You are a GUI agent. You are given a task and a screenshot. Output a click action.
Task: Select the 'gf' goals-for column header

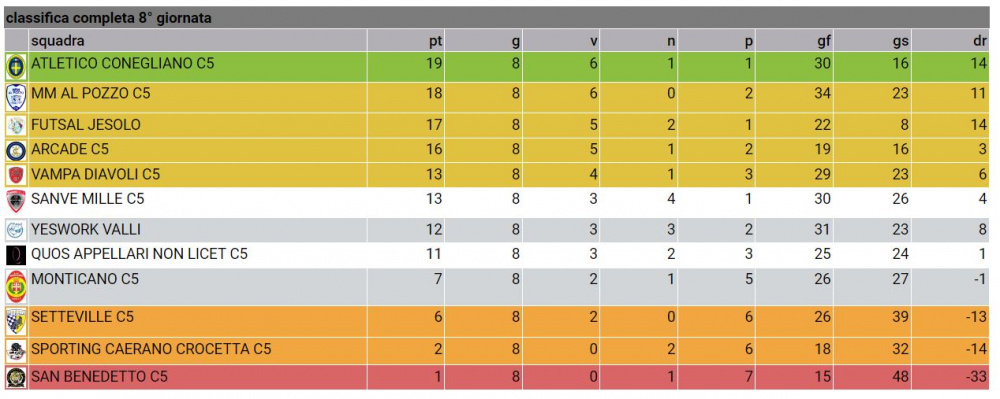pyautogui.click(x=824, y=41)
